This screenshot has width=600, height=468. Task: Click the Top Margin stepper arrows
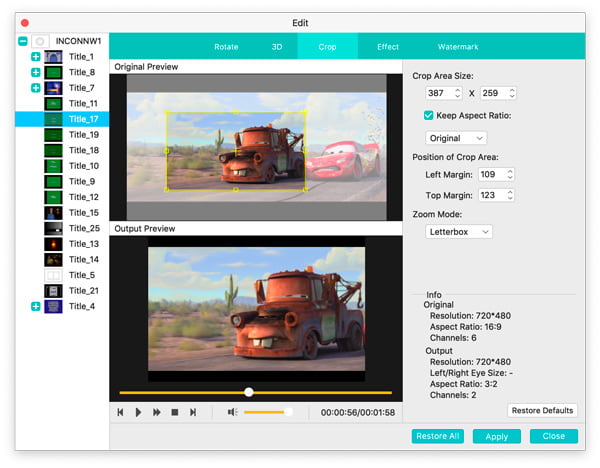510,195
